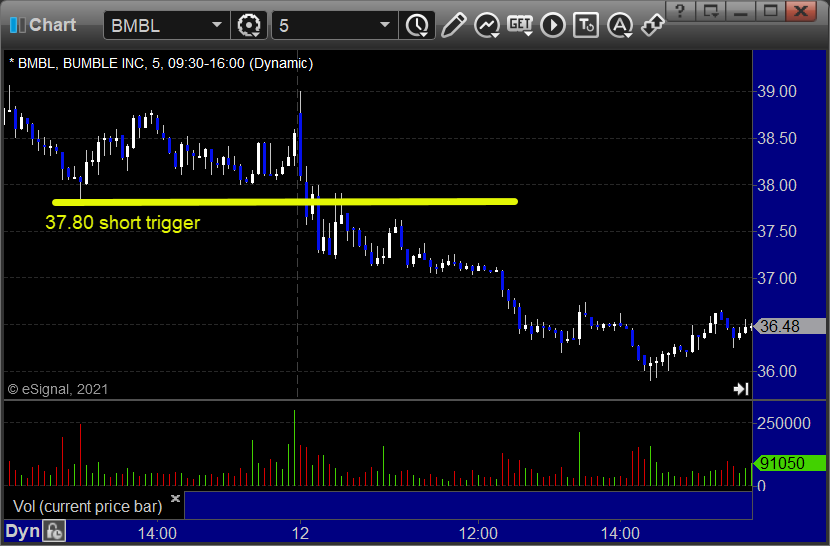The height and width of the screenshot is (546, 830).
Task: Click the '37.80 short trigger' text label
Action: [123, 222]
